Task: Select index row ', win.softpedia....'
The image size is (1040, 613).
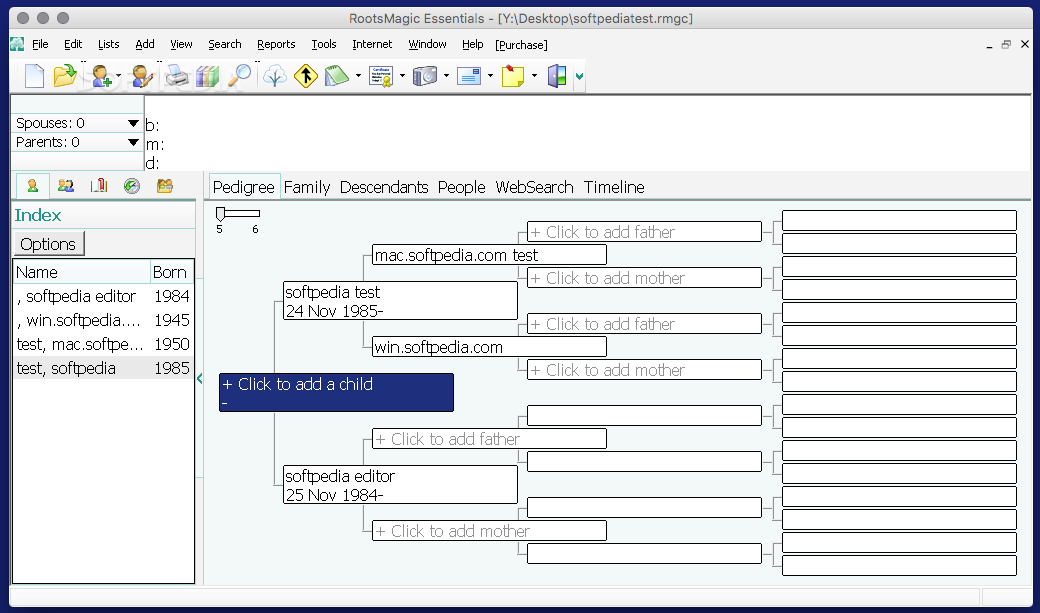Action: [103, 320]
